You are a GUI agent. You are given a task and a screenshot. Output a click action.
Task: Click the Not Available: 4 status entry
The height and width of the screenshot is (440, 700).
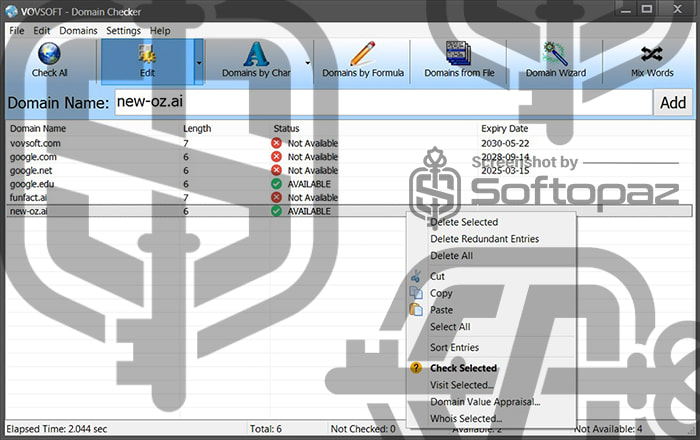(608, 429)
